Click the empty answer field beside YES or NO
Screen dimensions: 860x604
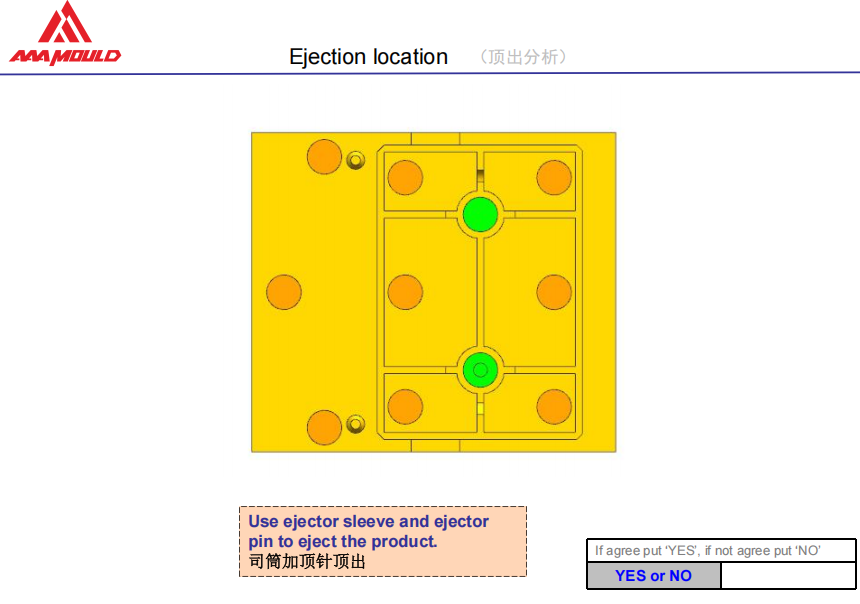tap(788, 576)
